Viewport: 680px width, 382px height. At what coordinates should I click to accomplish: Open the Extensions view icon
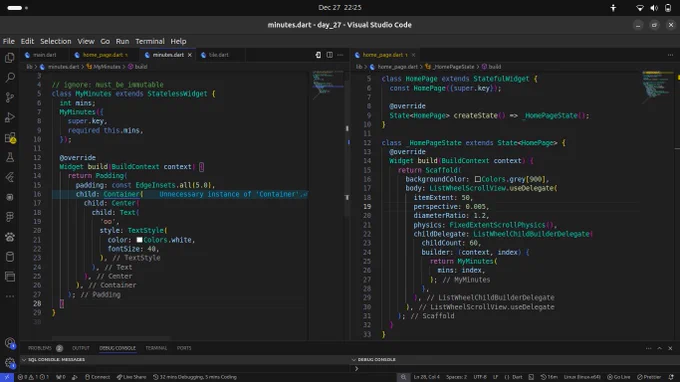[x=10, y=138]
